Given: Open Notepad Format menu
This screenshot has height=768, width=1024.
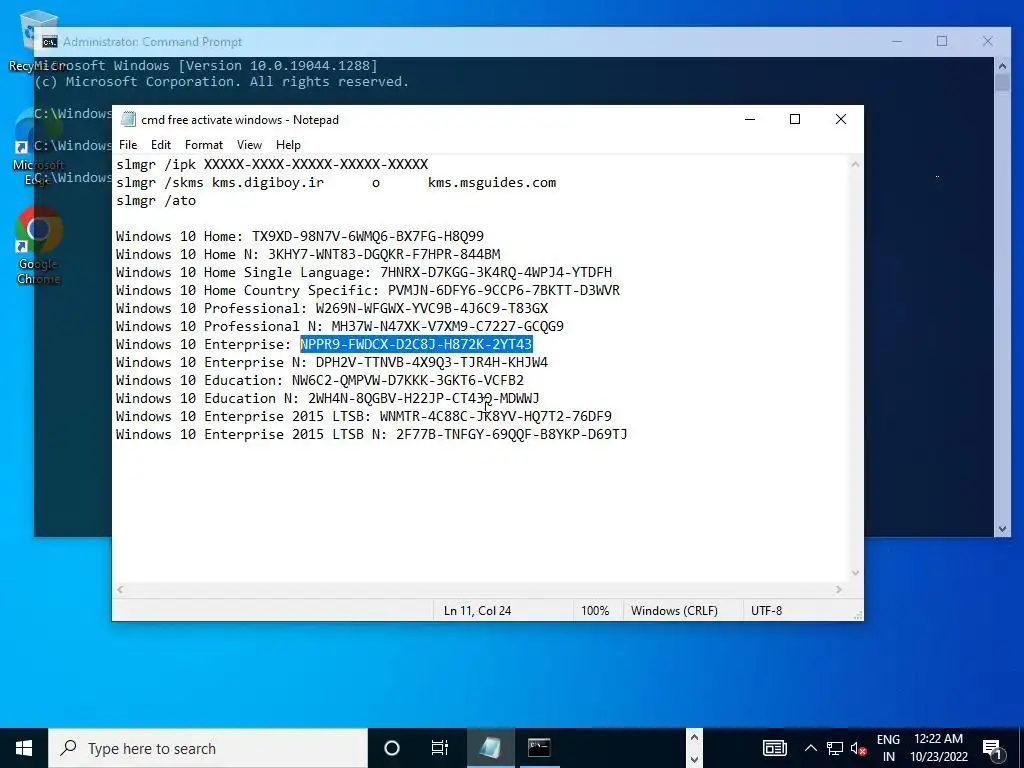Looking at the screenshot, I should pyautogui.click(x=204, y=145).
